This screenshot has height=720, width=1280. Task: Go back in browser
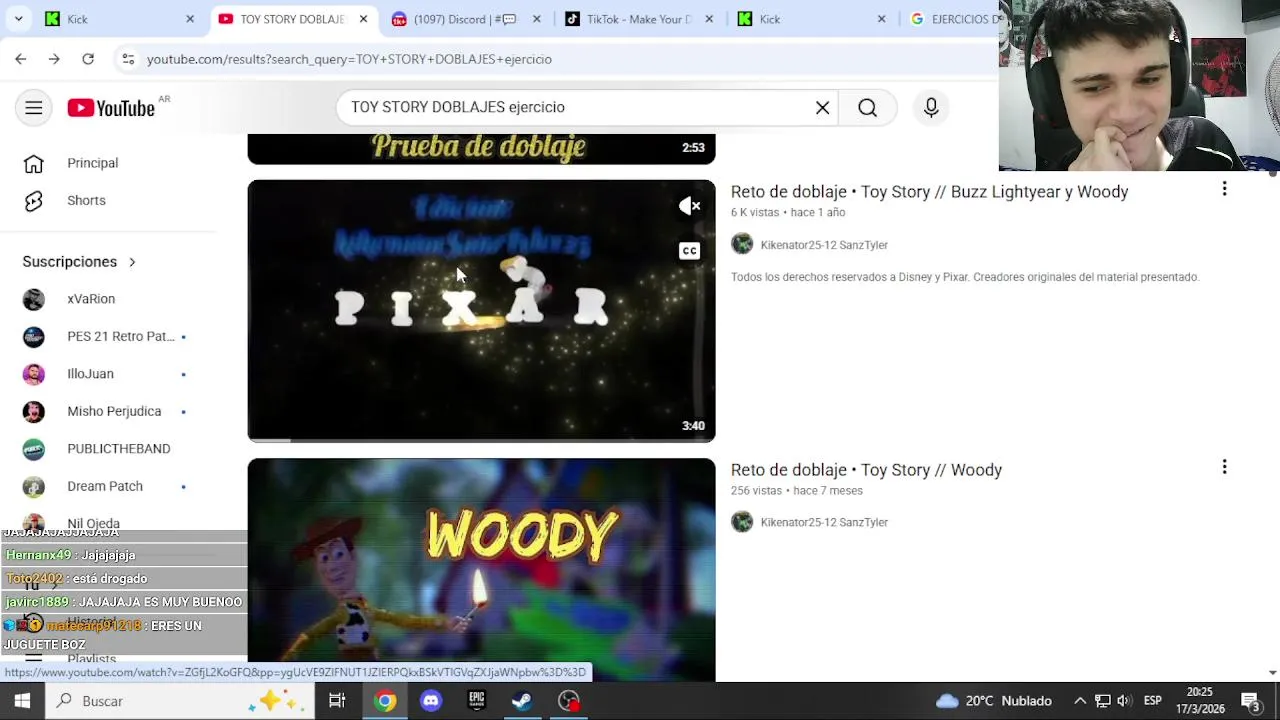pos(20,59)
